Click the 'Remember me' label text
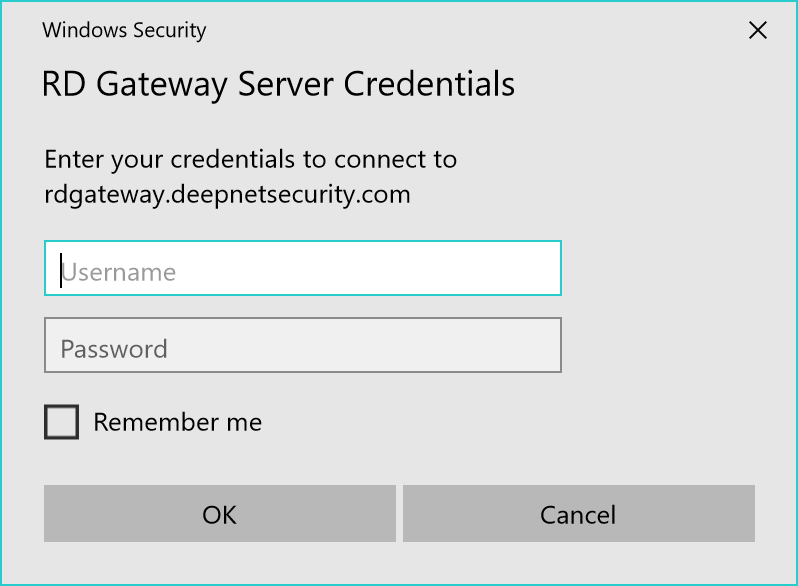The image size is (798, 586). 177,422
